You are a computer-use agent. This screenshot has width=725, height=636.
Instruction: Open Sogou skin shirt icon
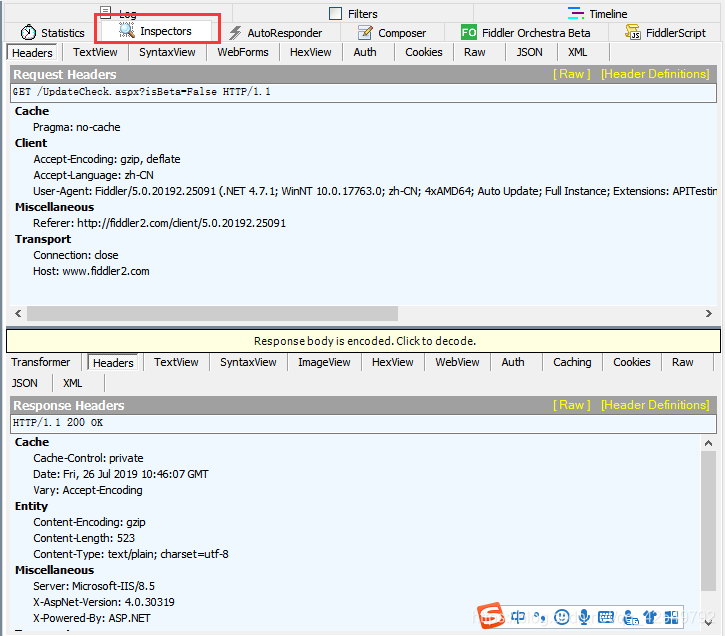(x=650, y=617)
